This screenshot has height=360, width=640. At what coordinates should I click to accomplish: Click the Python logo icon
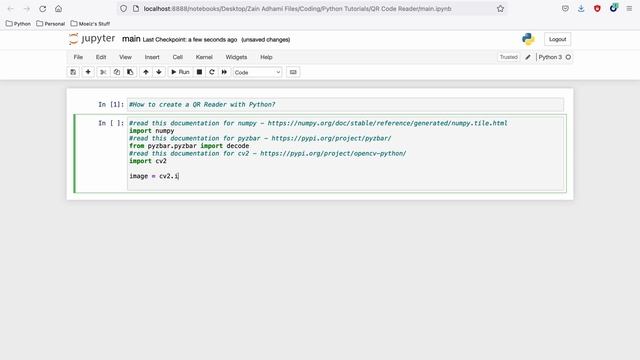528,39
